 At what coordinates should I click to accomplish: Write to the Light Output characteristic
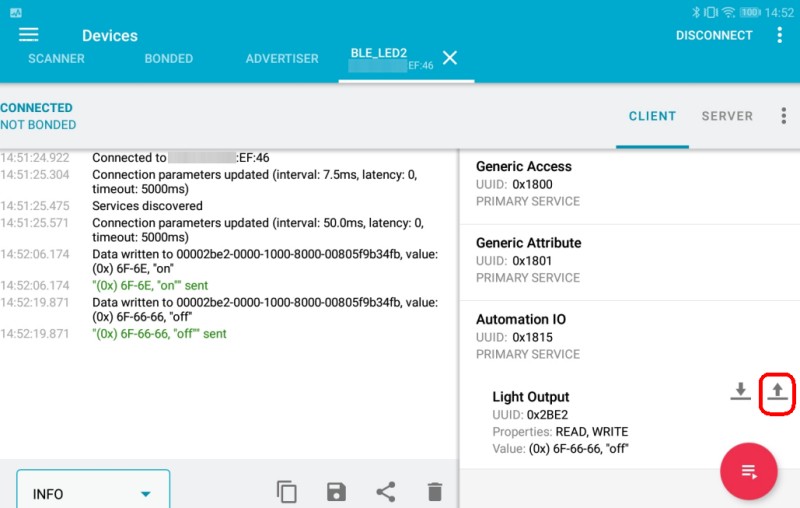click(777, 392)
